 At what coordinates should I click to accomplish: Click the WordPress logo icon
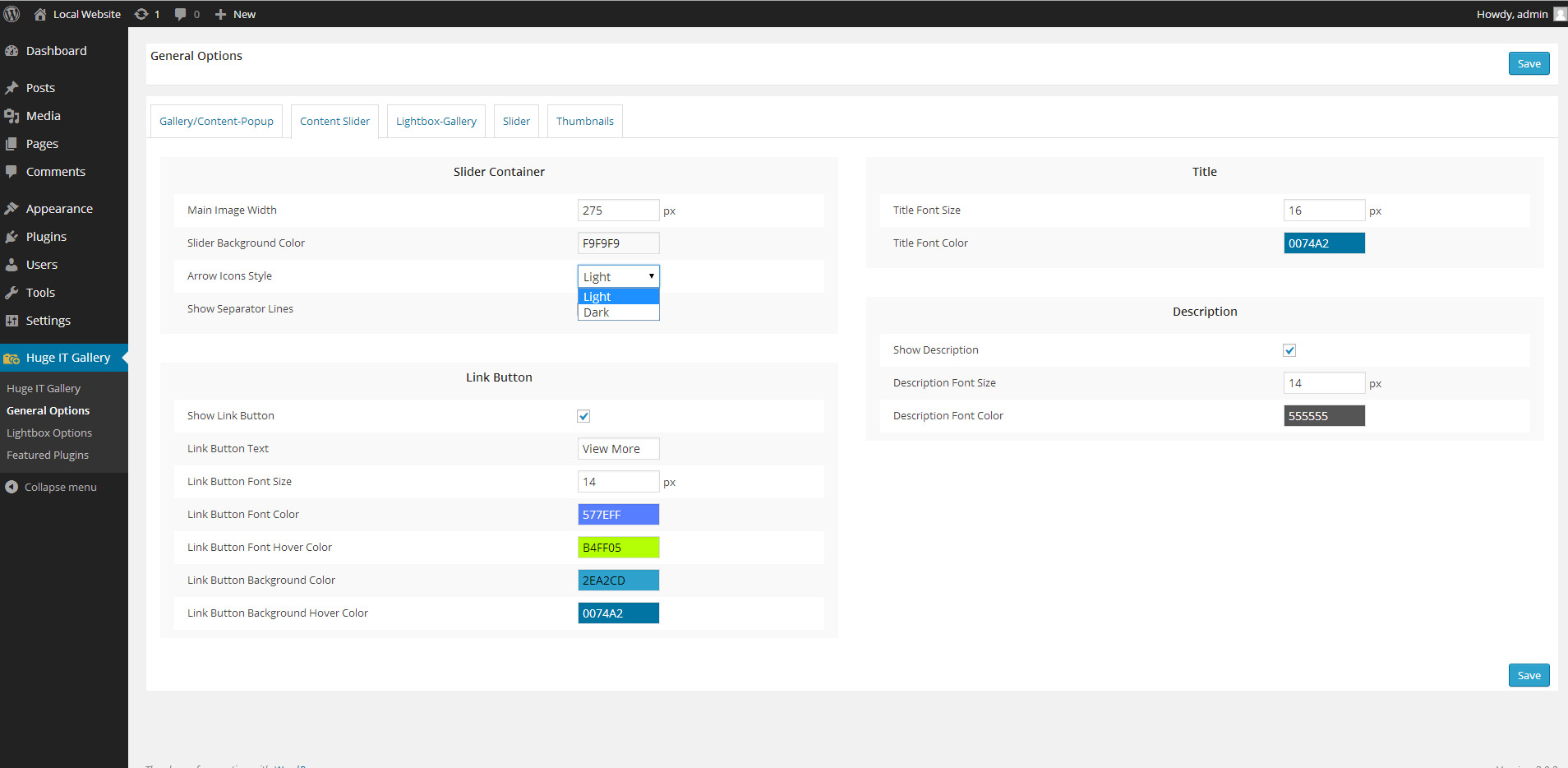pyautogui.click(x=12, y=14)
